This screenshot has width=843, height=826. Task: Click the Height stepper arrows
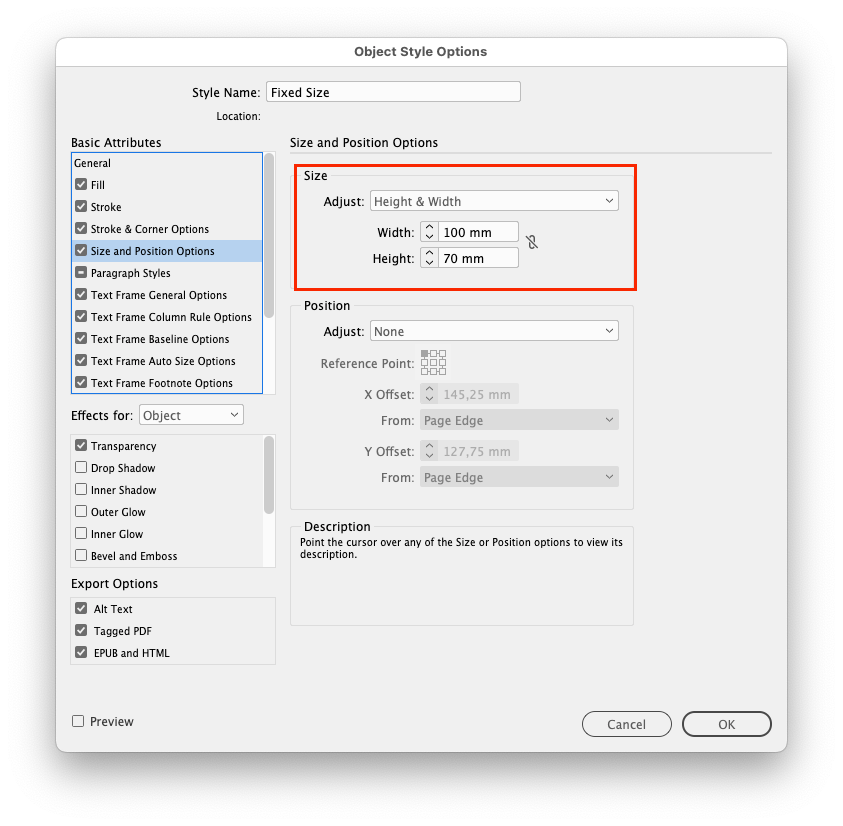click(429, 258)
